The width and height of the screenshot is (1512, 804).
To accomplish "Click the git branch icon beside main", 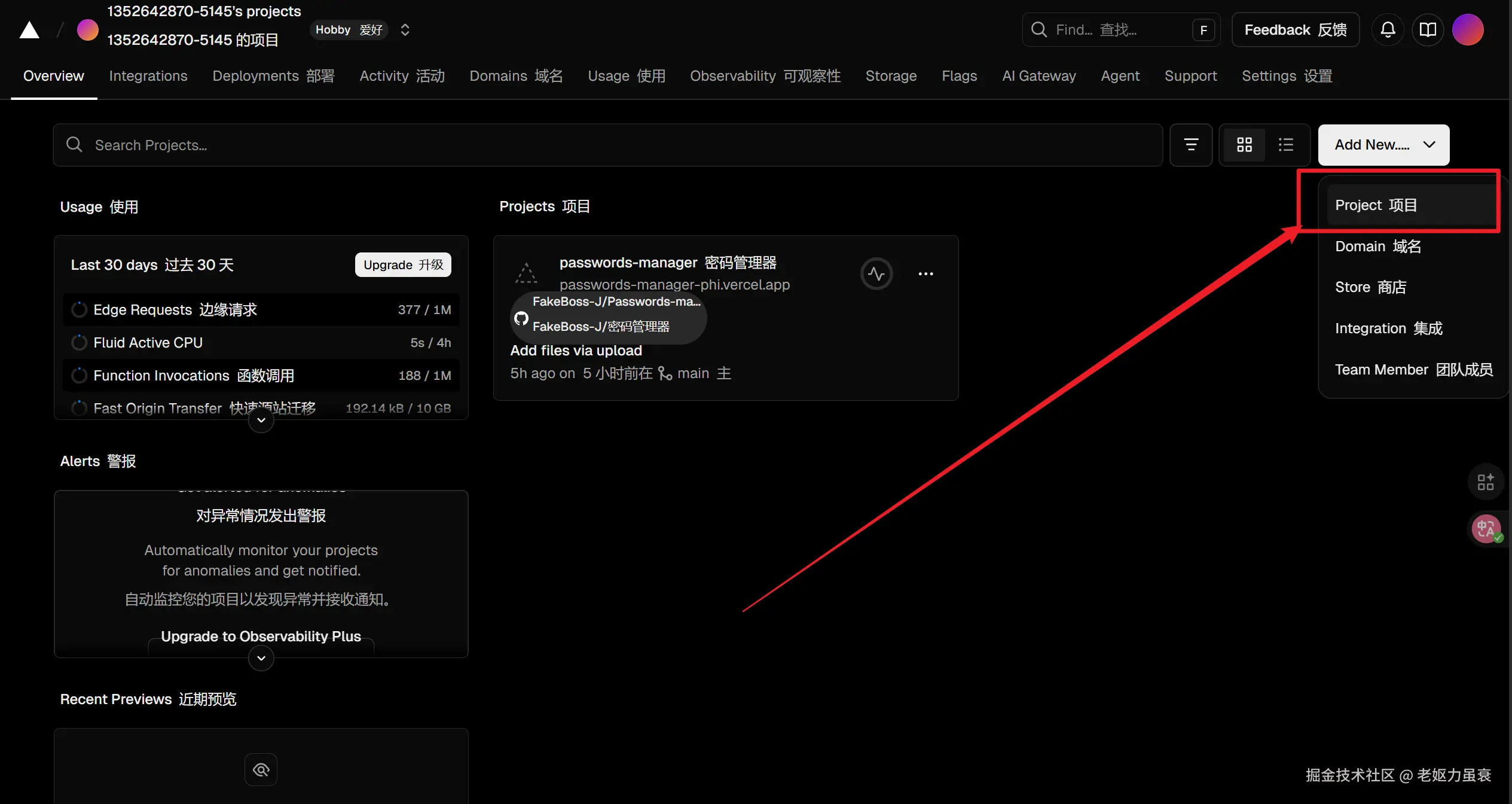I will point(665,373).
